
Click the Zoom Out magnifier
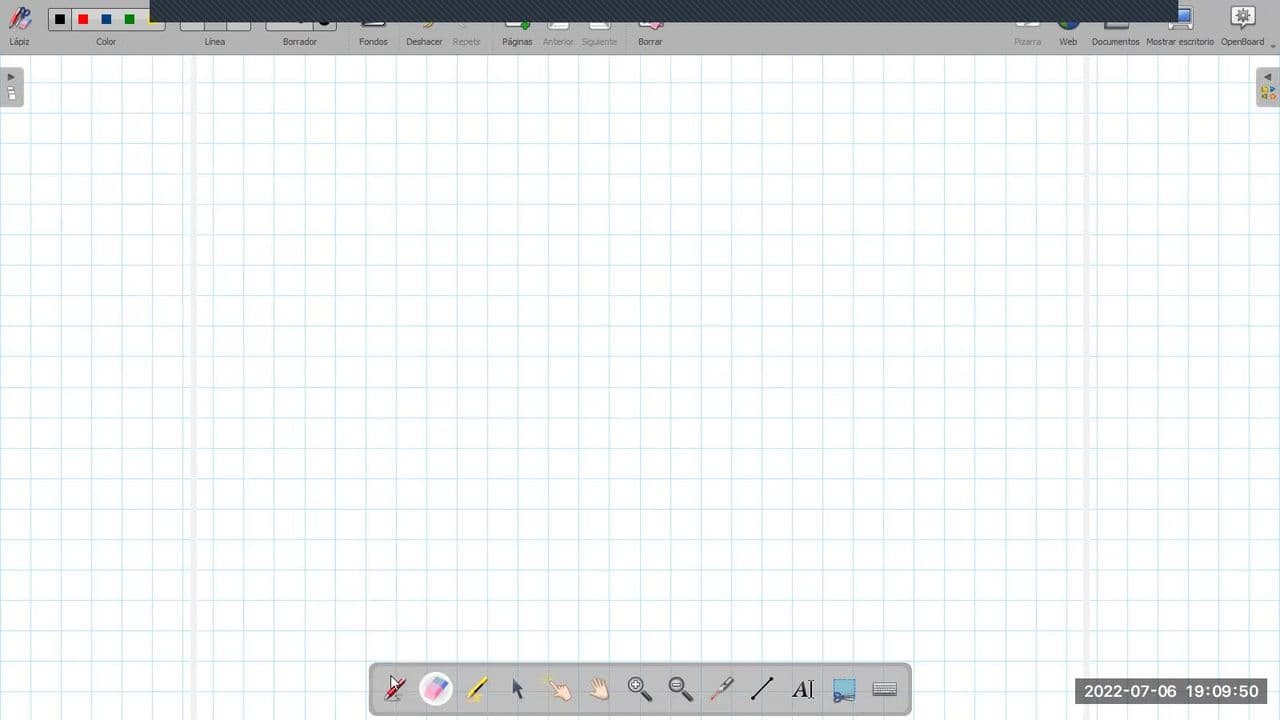[681, 689]
